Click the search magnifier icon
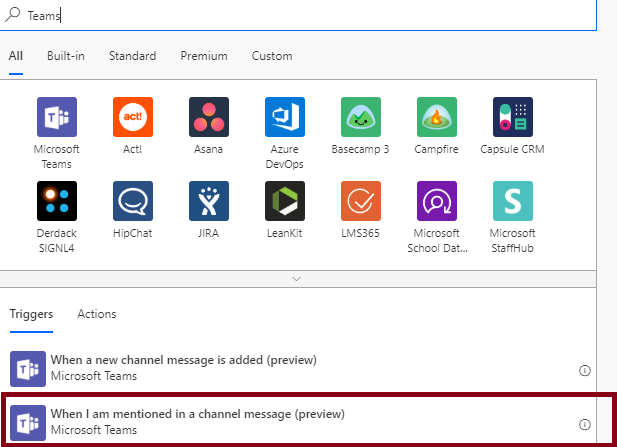The width and height of the screenshot is (617, 447). [x=13, y=15]
